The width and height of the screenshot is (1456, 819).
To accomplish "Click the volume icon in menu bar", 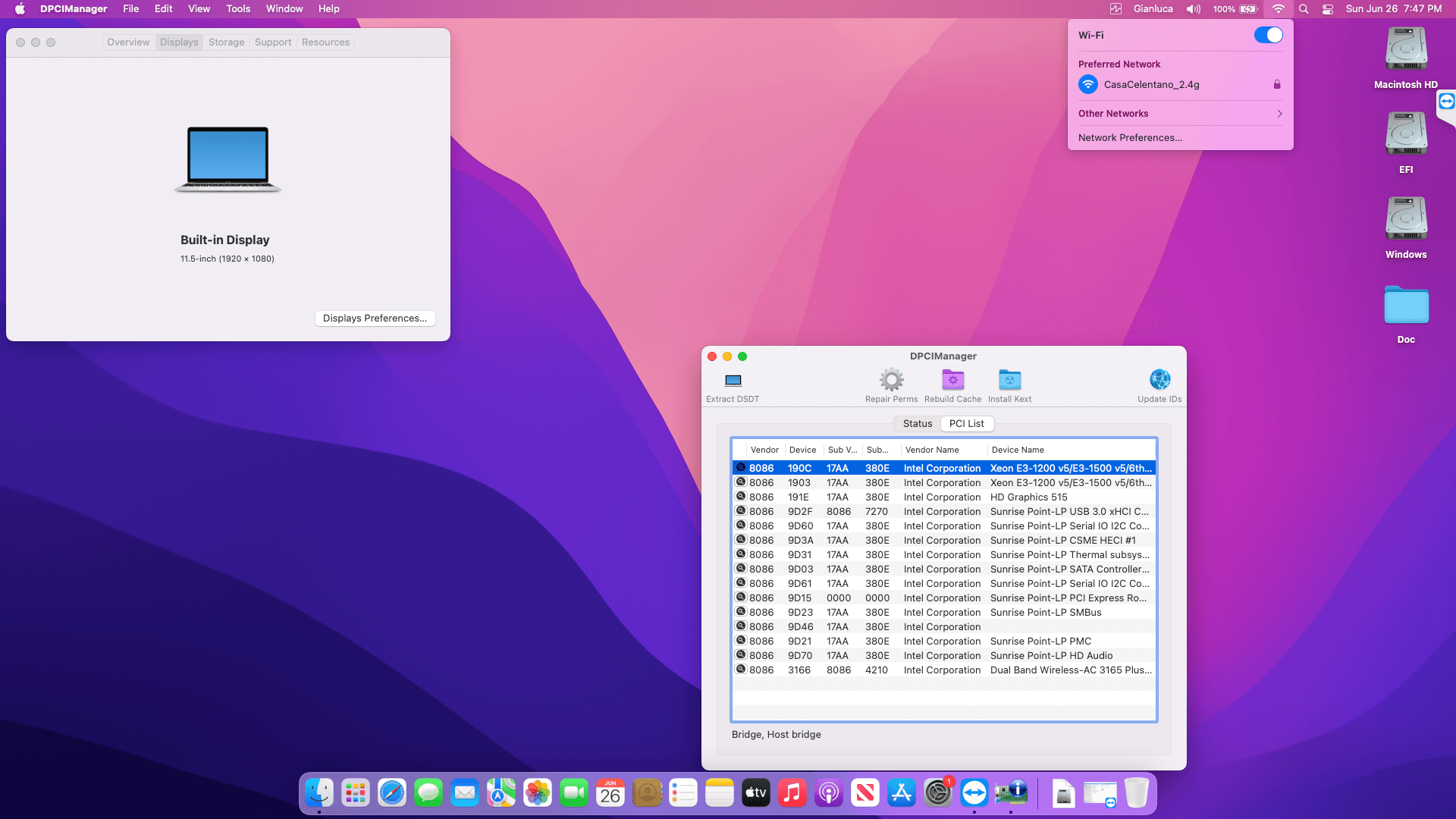I will click(1194, 9).
